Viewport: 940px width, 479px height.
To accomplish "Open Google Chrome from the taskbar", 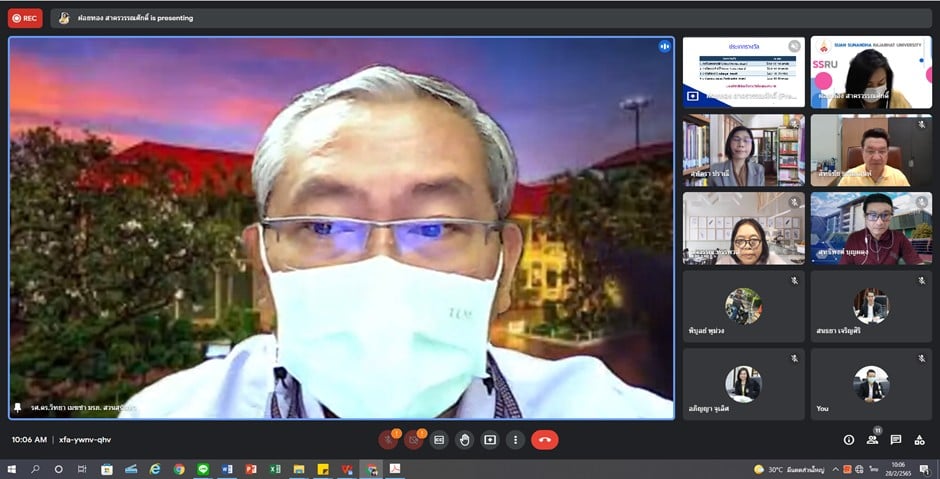I will click(x=179, y=469).
